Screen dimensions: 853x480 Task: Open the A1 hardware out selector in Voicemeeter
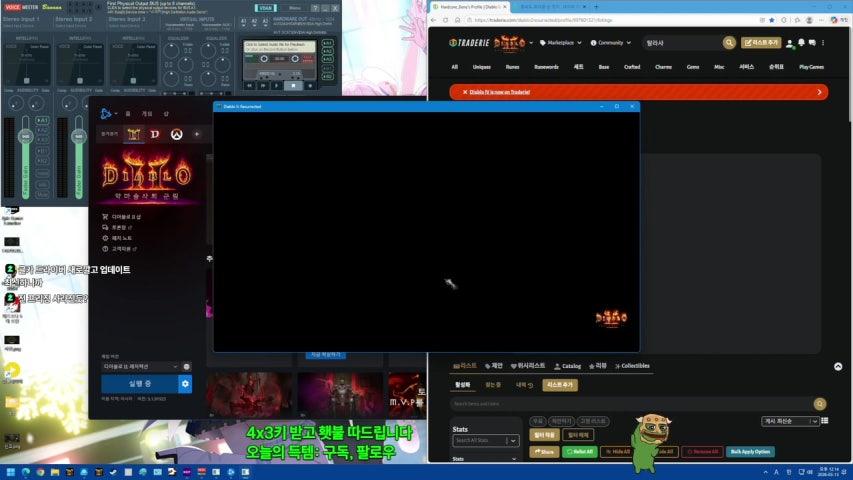[243, 21]
